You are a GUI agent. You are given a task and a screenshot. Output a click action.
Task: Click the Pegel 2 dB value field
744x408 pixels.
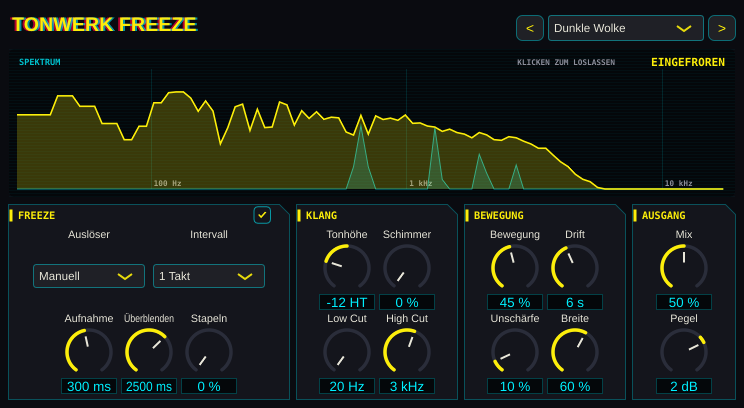[x=684, y=386]
